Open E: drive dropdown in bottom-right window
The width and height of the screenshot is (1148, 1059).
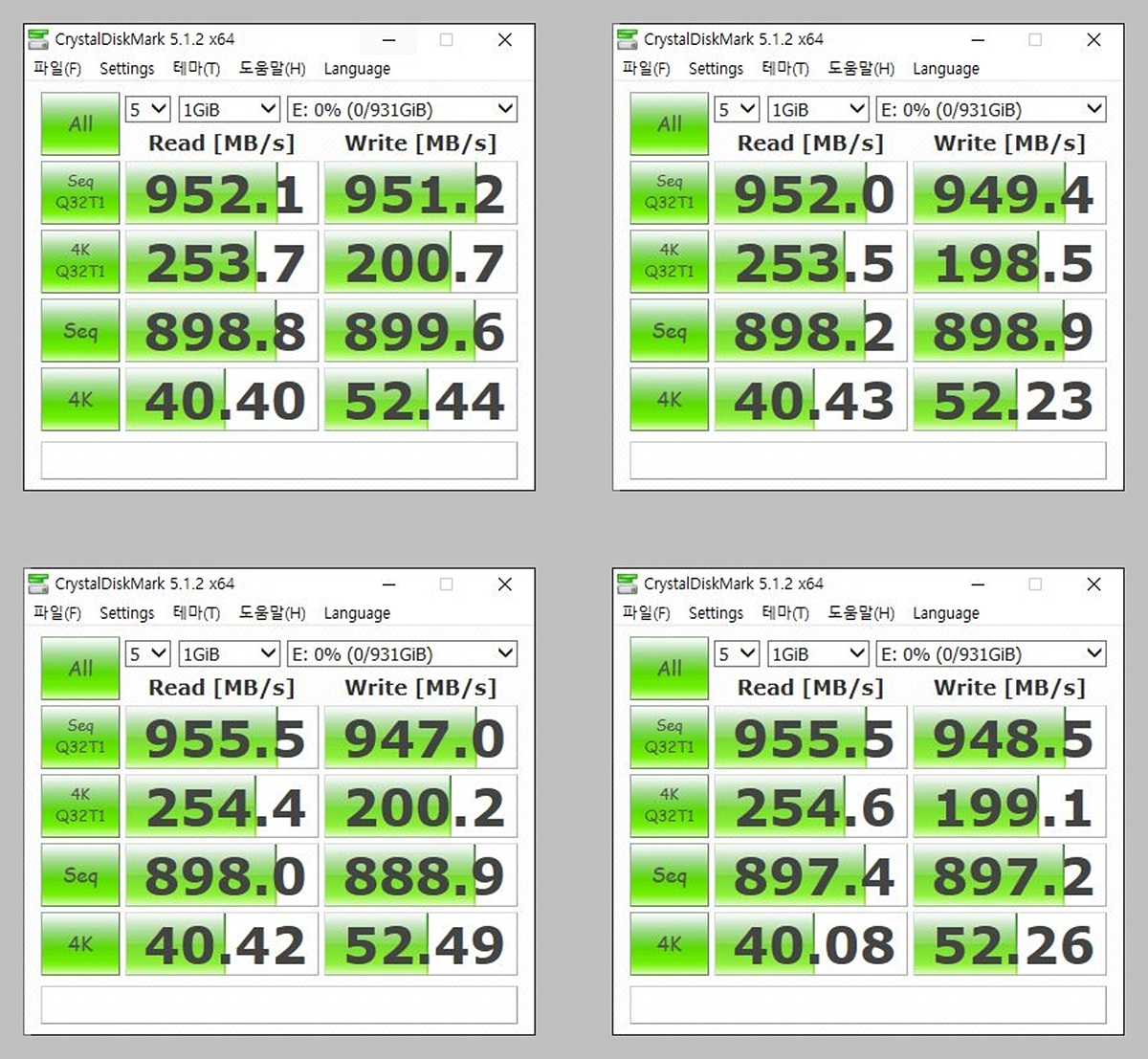[991, 653]
